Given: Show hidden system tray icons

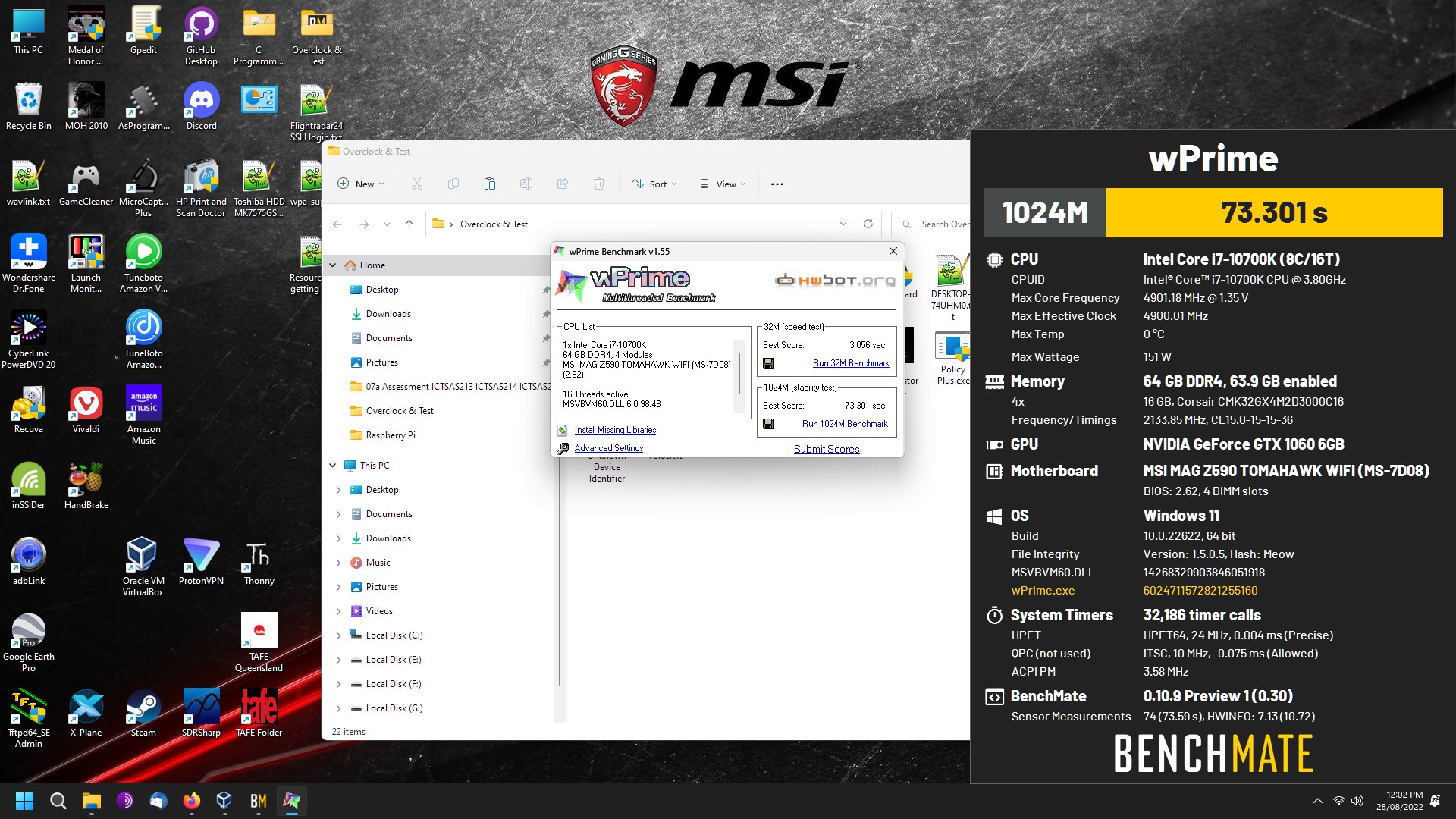Looking at the screenshot, I should tap(1318, 801).
